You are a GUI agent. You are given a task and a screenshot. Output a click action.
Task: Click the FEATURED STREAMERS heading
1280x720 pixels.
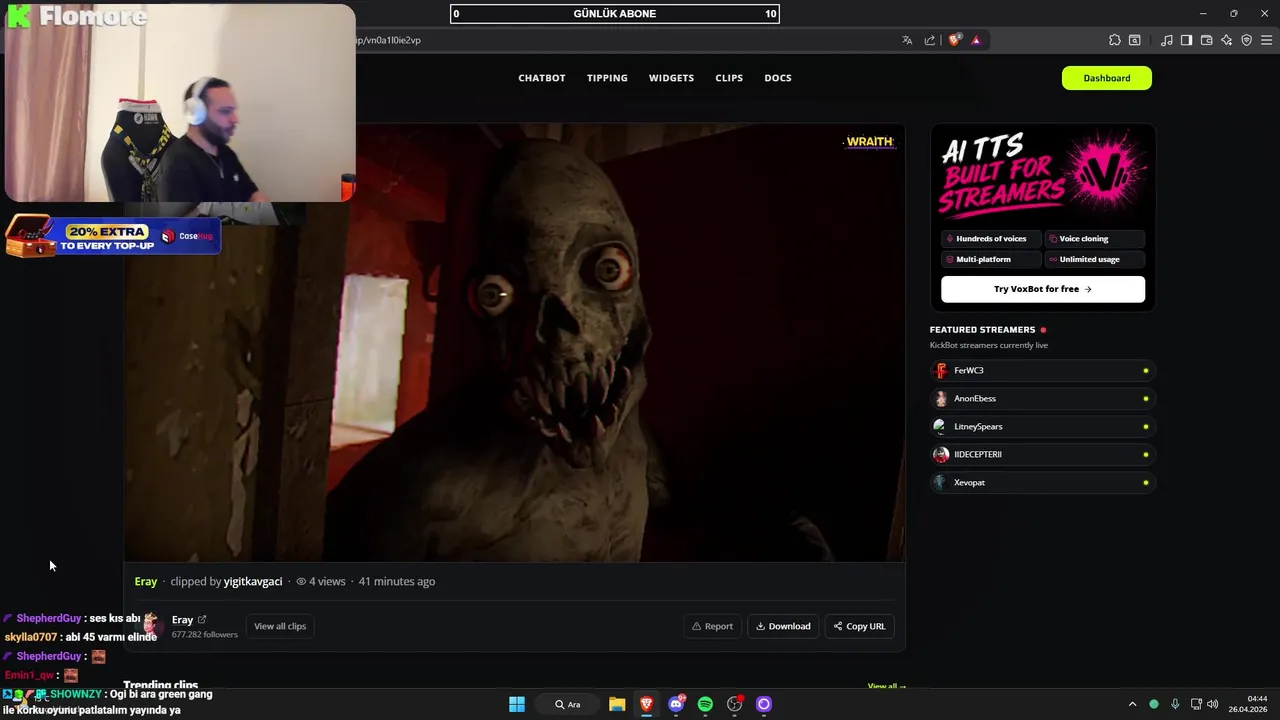point(982,329)
